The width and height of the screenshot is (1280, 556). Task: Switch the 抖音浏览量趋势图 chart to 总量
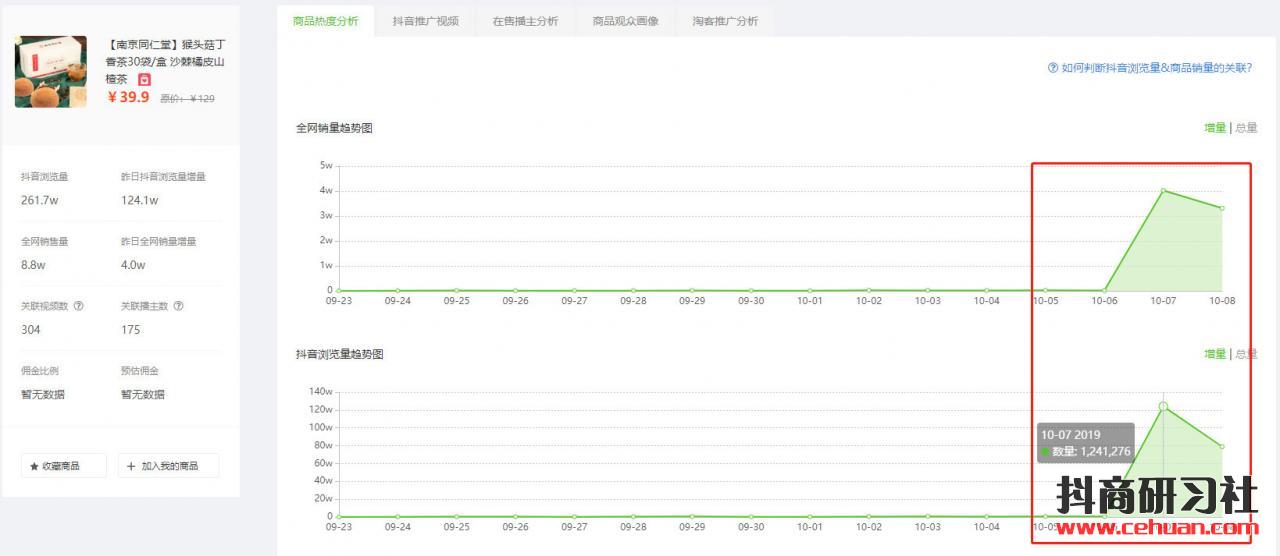[1246, 354]
